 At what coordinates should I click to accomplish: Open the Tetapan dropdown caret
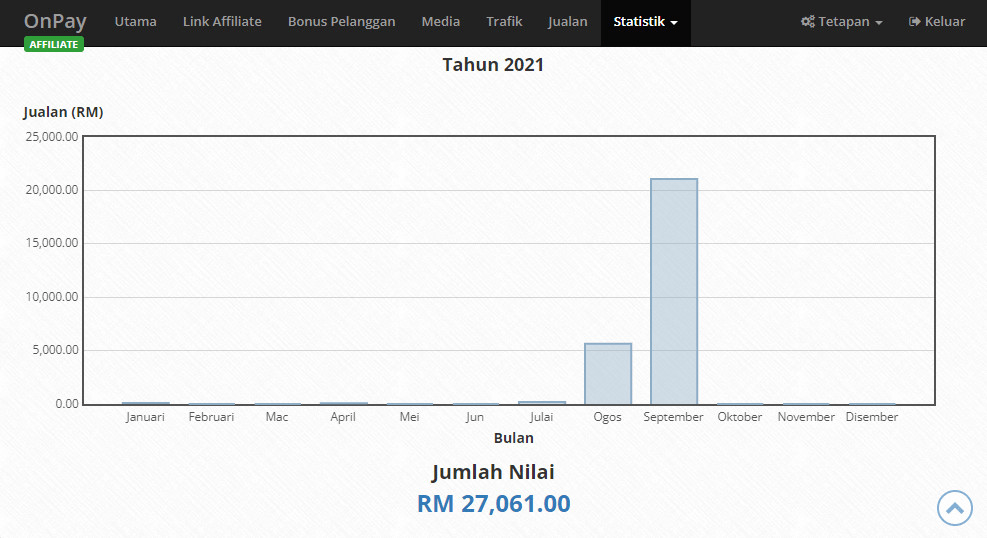pos(878,23)
